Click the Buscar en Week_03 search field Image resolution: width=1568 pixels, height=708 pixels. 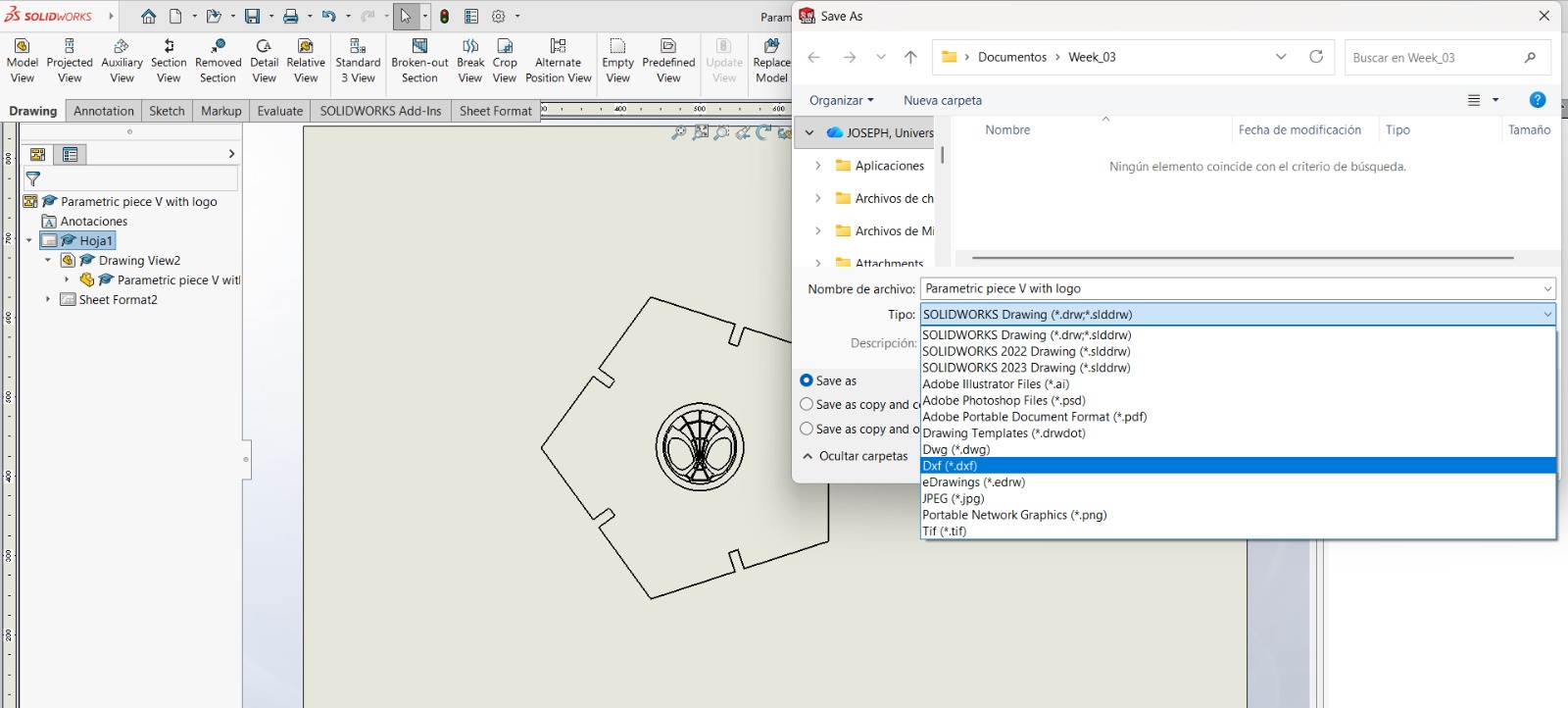tap(1447, 58)
